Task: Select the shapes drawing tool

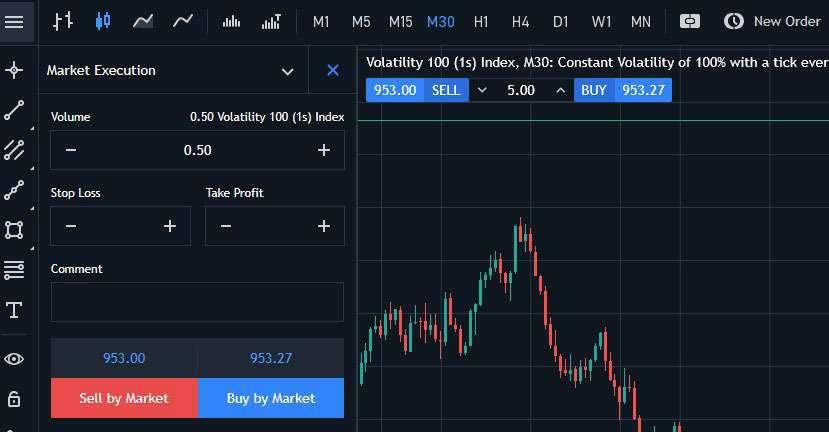Action: [14, 230]
